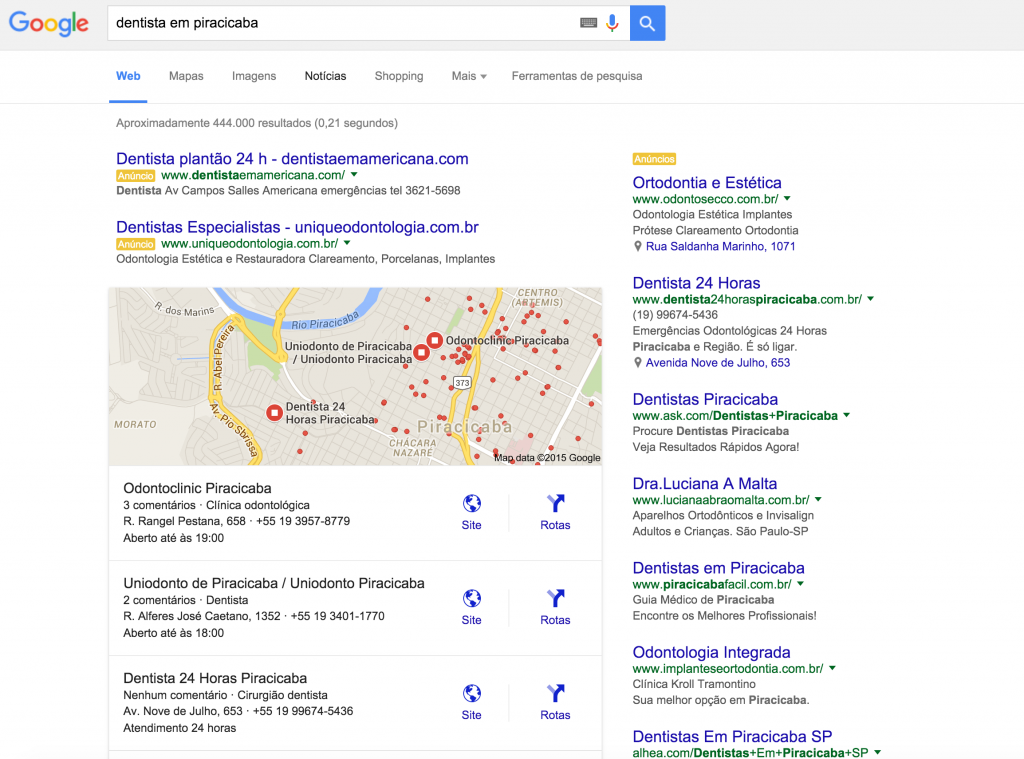Expand arrow next to uniqueodontologia.com.br URL
Viewport: 1024px width, 759px height.
pos(347,243)
